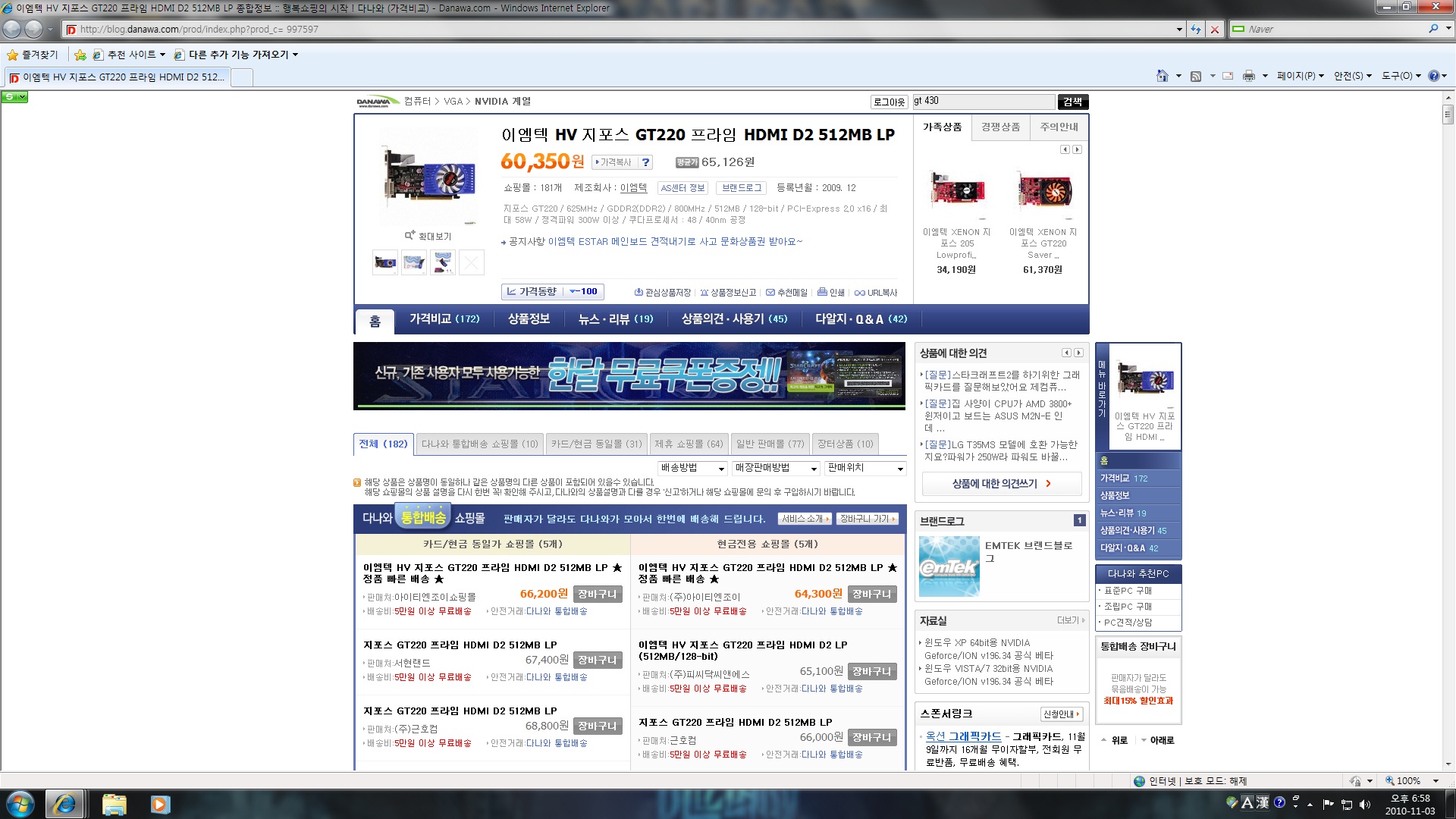Open the 페이지(P) menu dropdown
The image size is (1456, 819).
(x=1300, y=76)
